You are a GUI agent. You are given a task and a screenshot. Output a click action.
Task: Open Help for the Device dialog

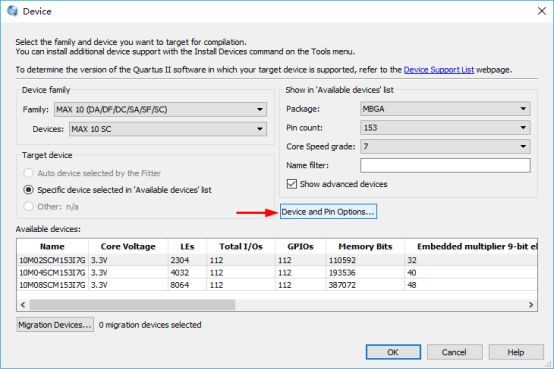tap(516, 352)
